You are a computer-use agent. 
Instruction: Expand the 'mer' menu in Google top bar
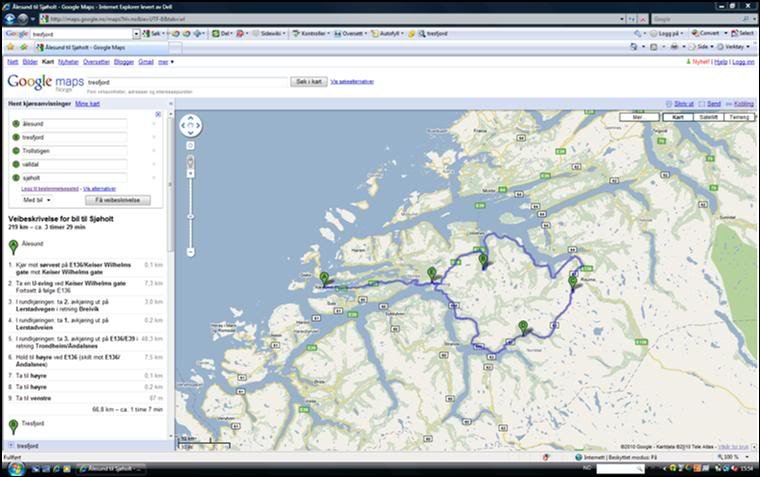[165, 62]
